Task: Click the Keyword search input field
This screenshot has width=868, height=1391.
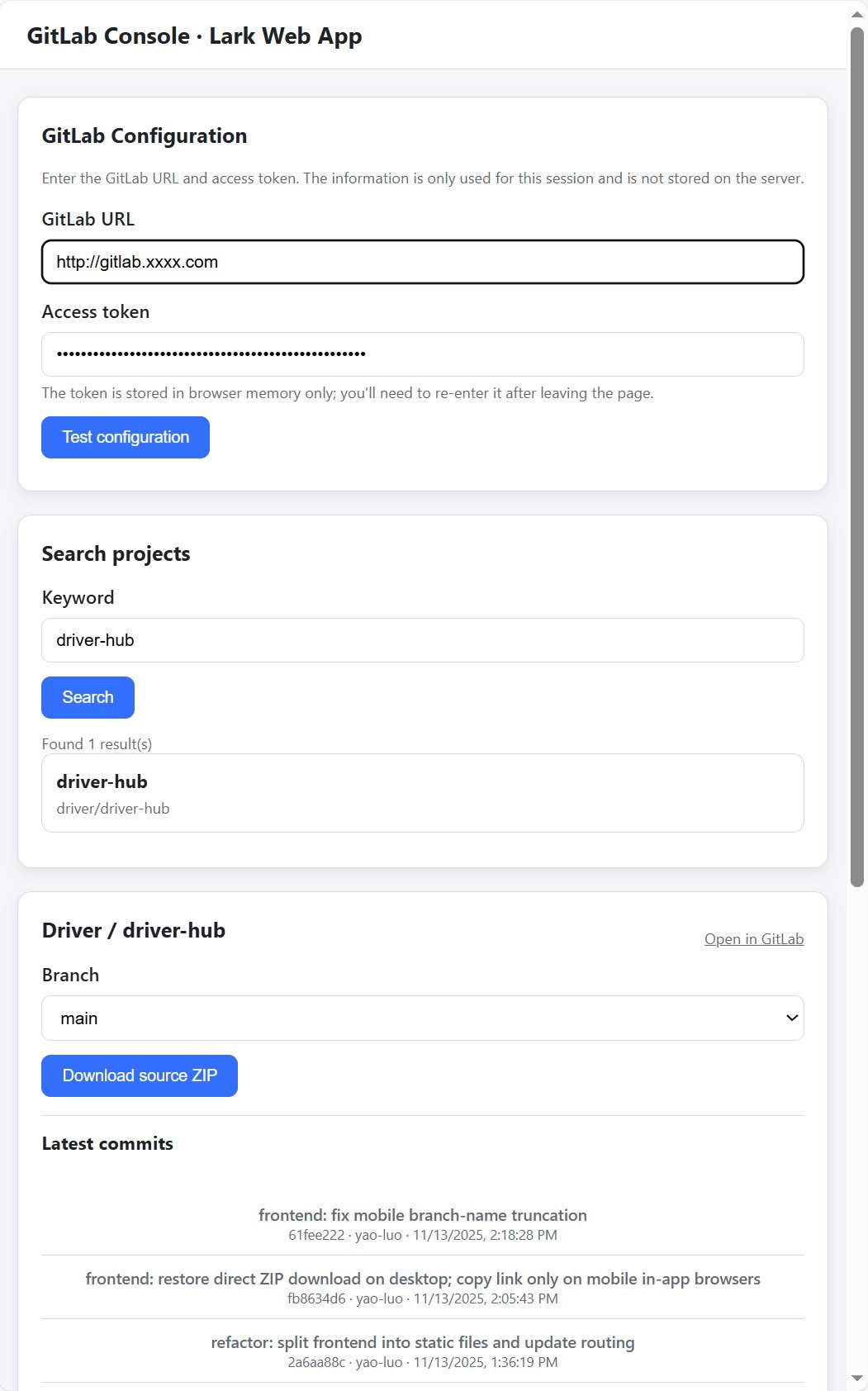Action: point(422,640)
